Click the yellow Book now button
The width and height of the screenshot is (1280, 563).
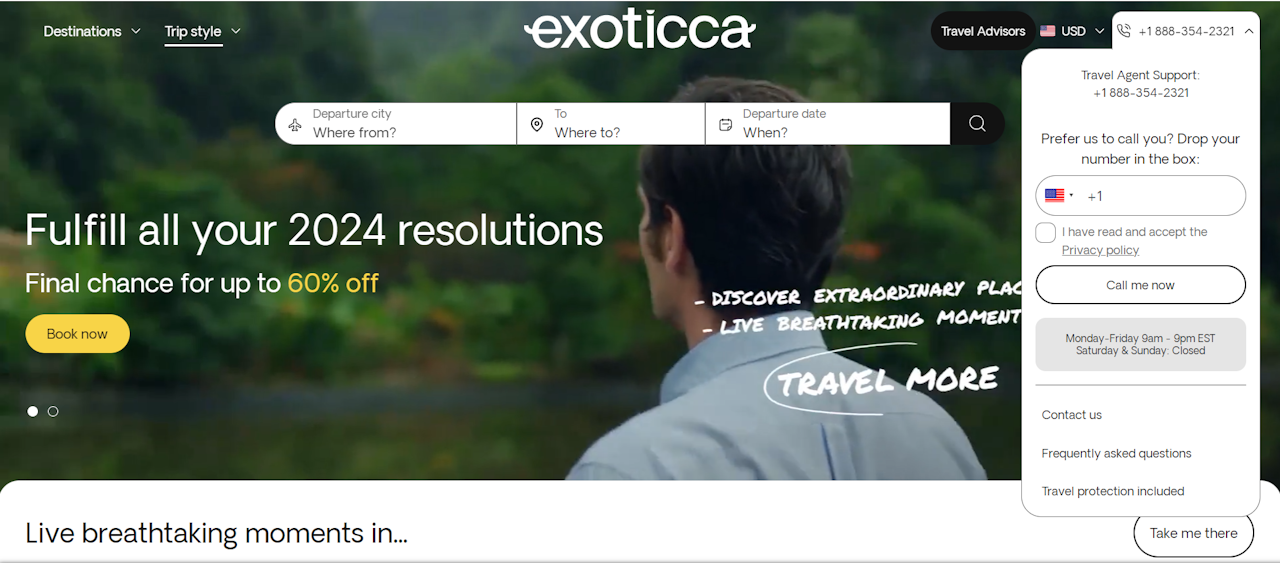click(77, 334)
